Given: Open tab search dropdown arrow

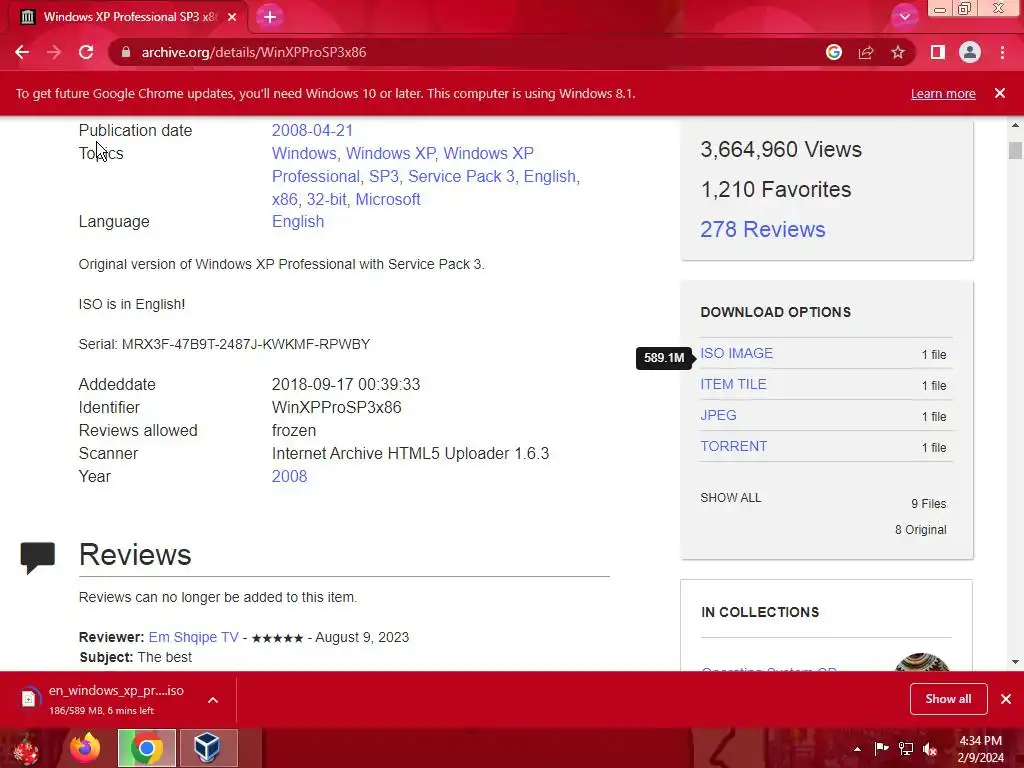Looking at the screenshot, I should click(904, 17).
